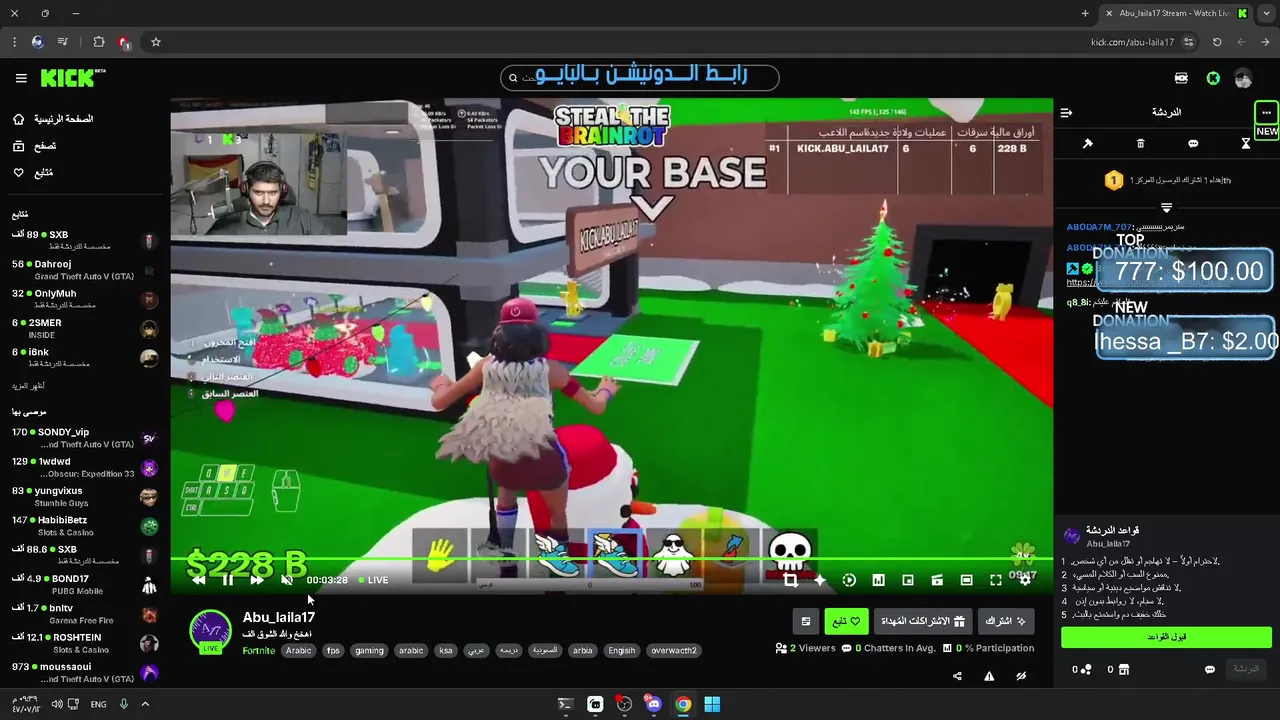The width and height of the screenshot is (1280, 720).
Task: Seek on the green video progress bar
Action: [611, 561]
